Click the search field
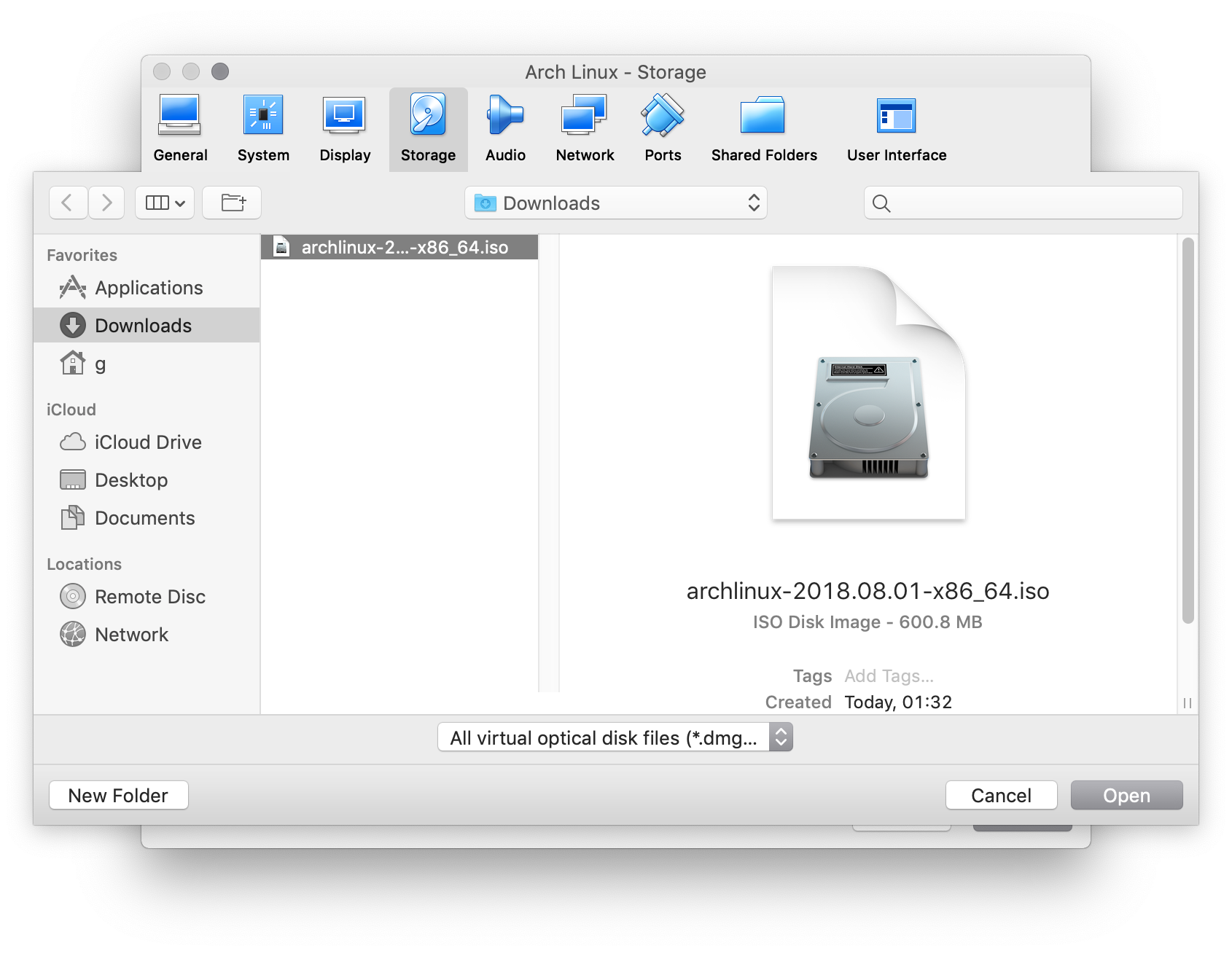 pyautogui.click(x=1023, y=203)
